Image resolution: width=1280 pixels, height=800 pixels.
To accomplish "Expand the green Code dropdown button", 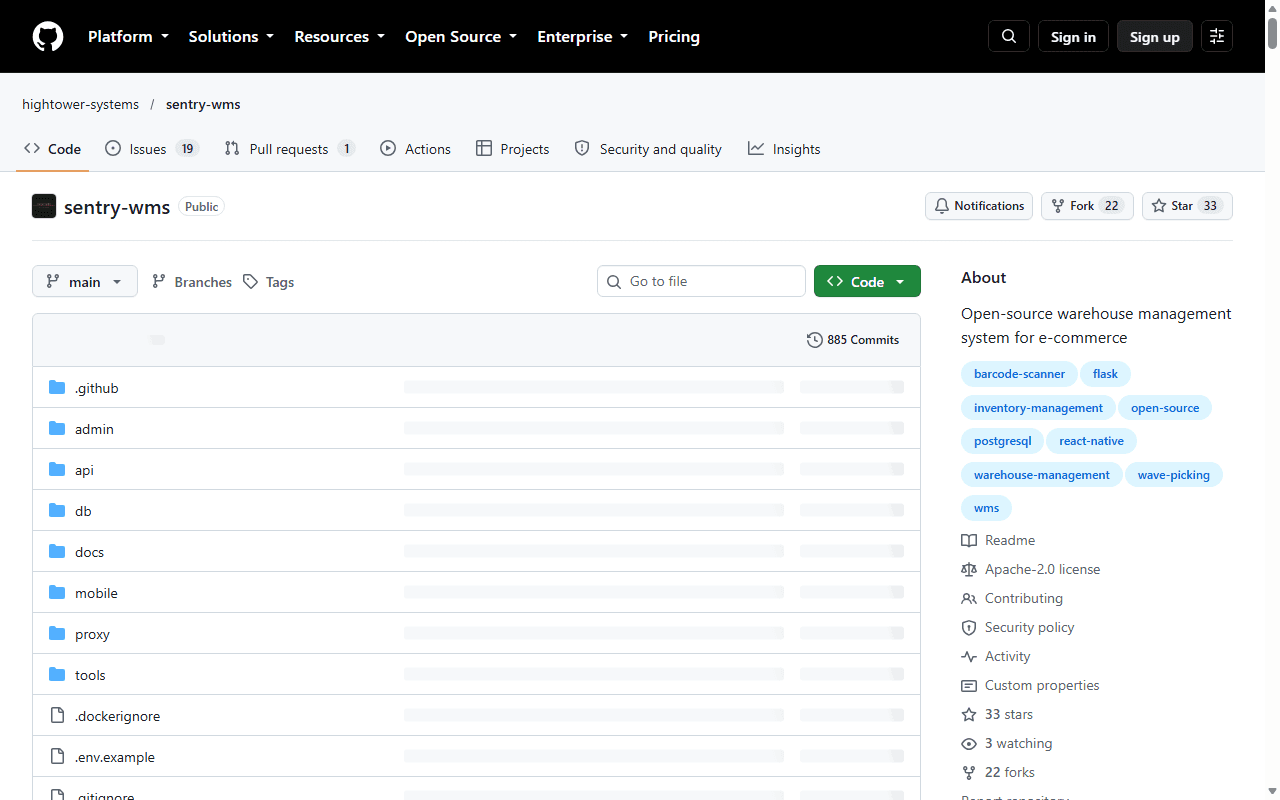I will (867, 282).
